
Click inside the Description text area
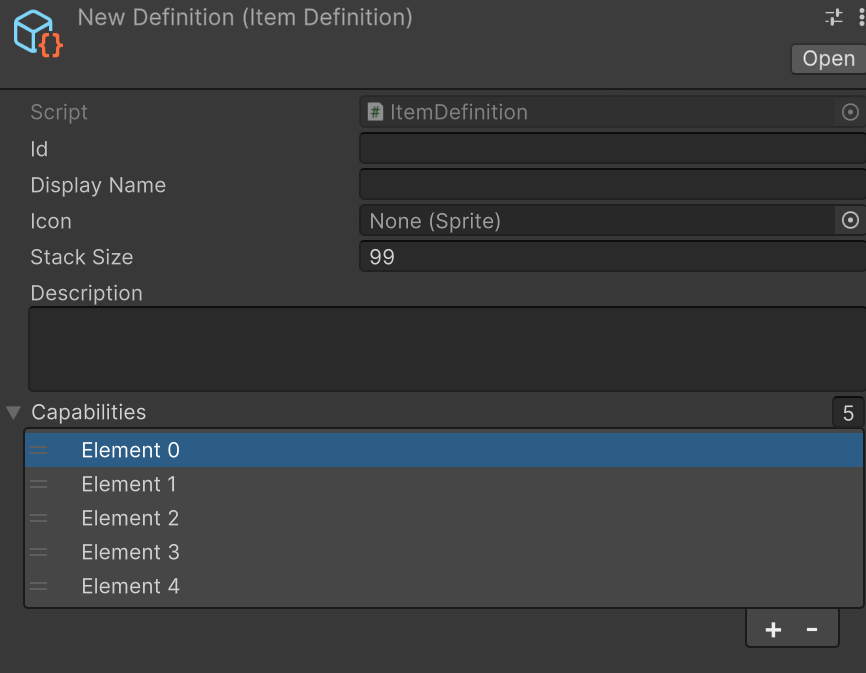(x=445, y=348)
